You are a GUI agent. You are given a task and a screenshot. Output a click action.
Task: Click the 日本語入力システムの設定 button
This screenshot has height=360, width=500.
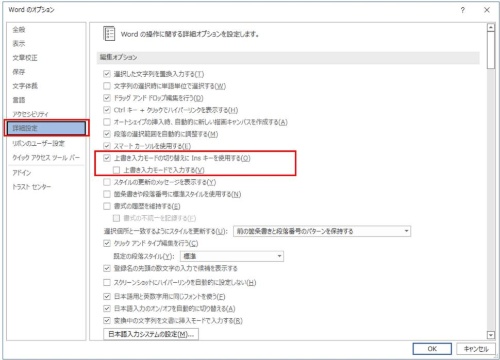[151, 334]
